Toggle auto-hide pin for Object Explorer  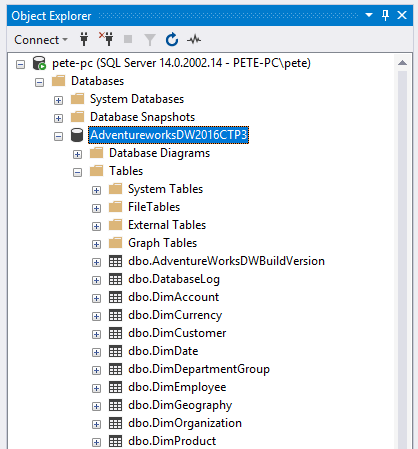[385, 15]
